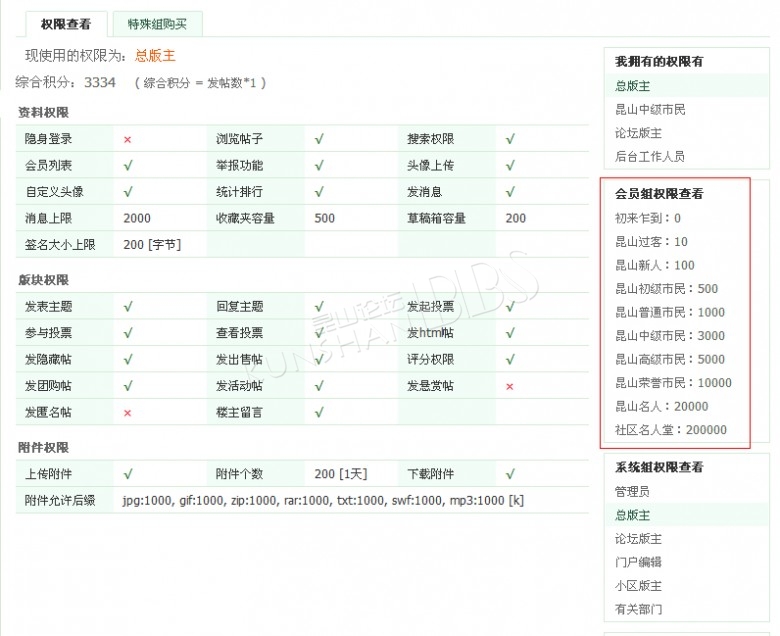View 初来乍到：0 member group

(648, 218)
